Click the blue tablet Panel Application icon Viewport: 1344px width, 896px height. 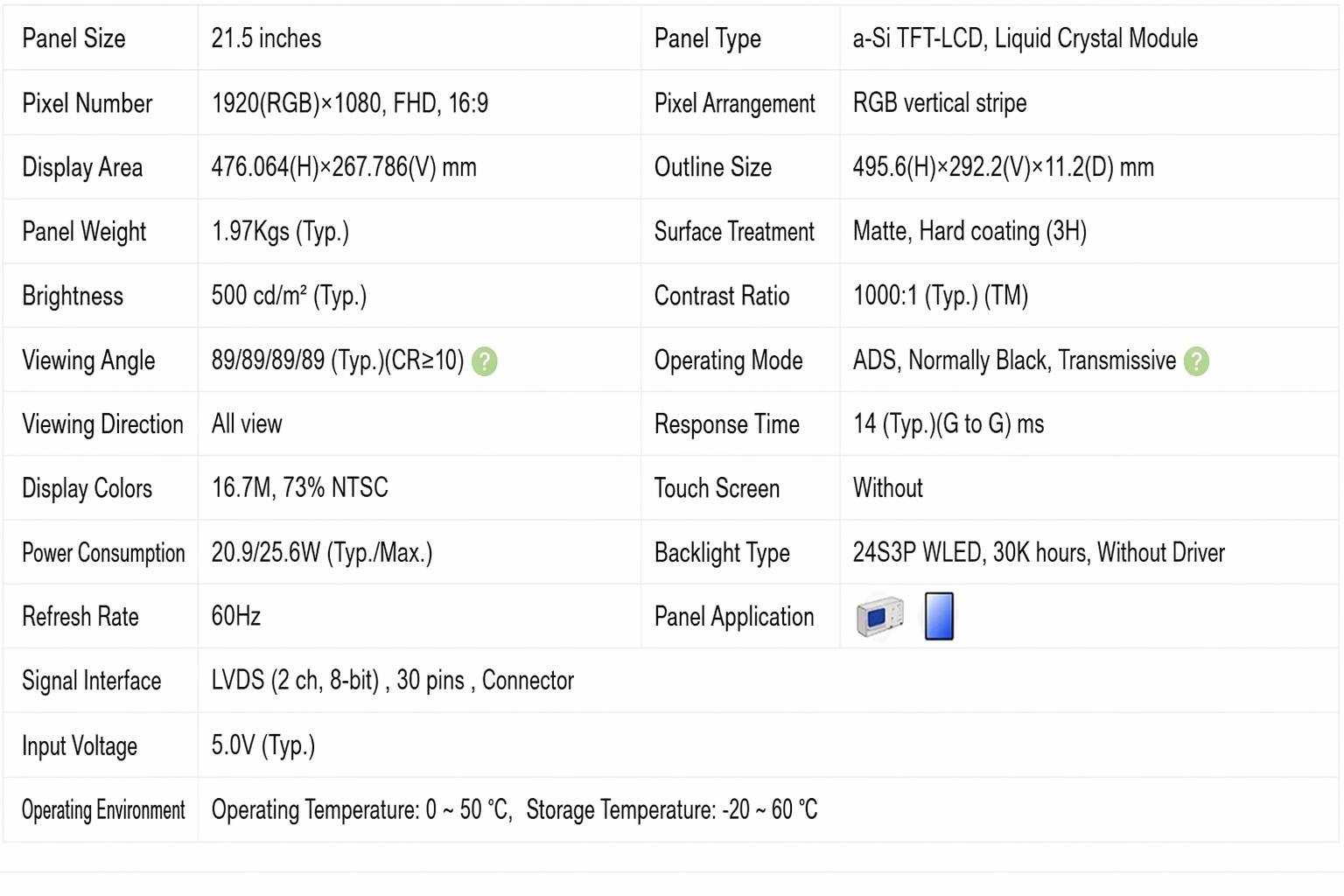pos(939,617)
